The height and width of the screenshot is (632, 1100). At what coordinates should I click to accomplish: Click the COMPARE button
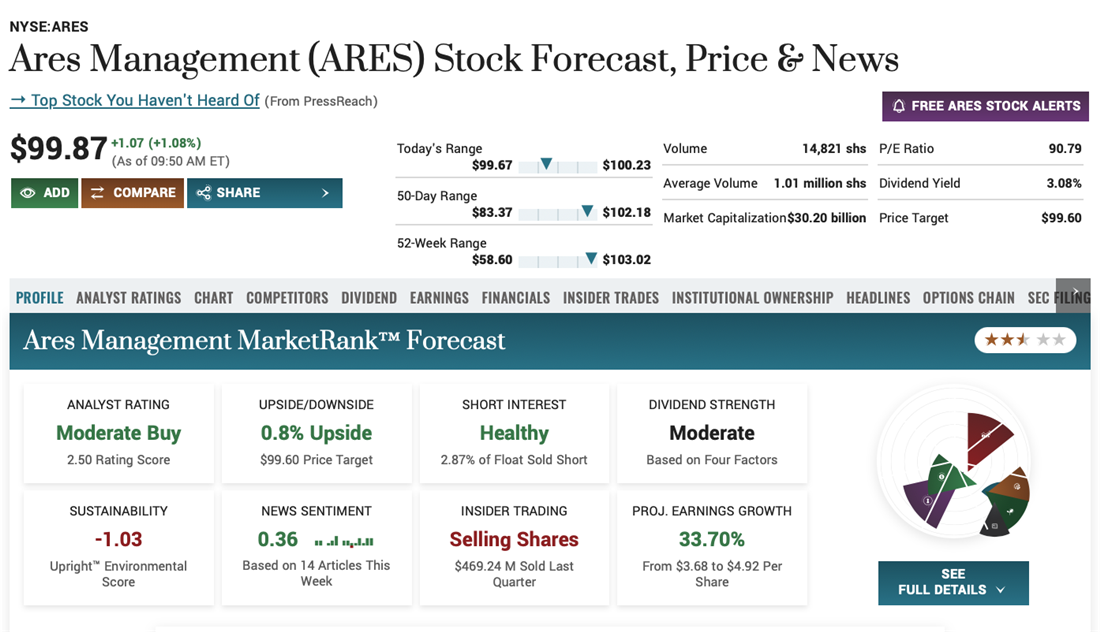[x=133, y=193]
